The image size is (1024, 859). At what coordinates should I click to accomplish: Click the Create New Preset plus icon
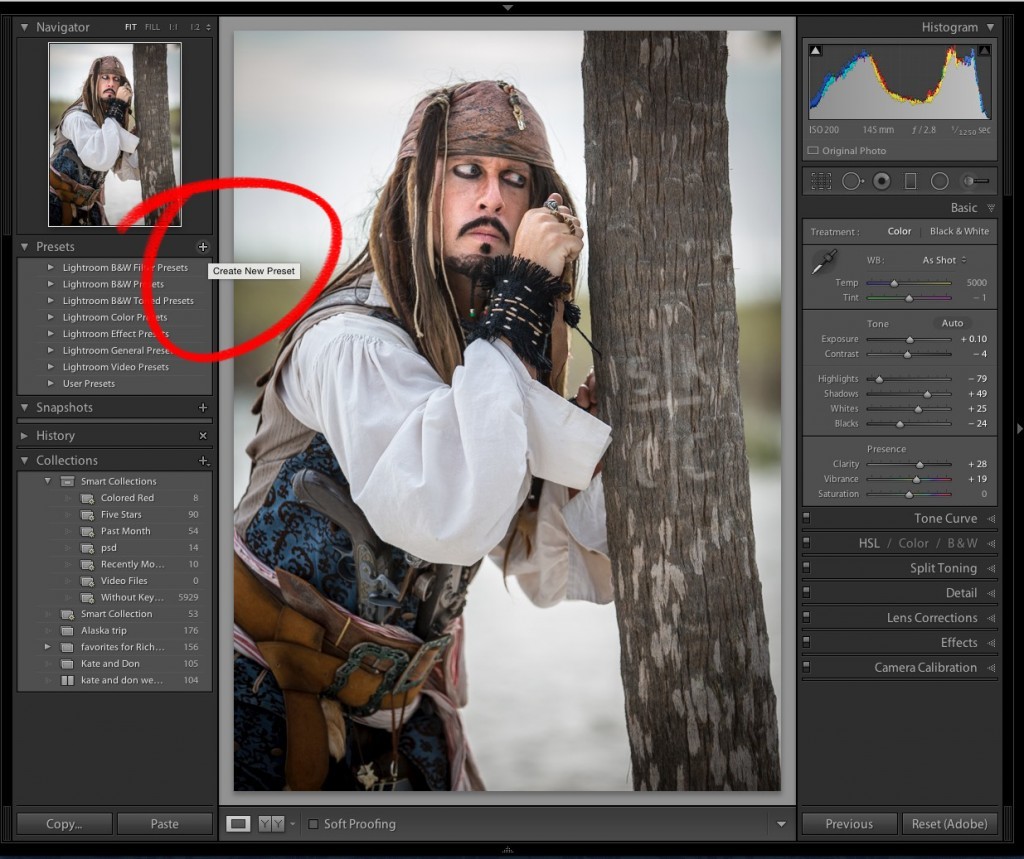pyautogui.click(x=203, y=247)
